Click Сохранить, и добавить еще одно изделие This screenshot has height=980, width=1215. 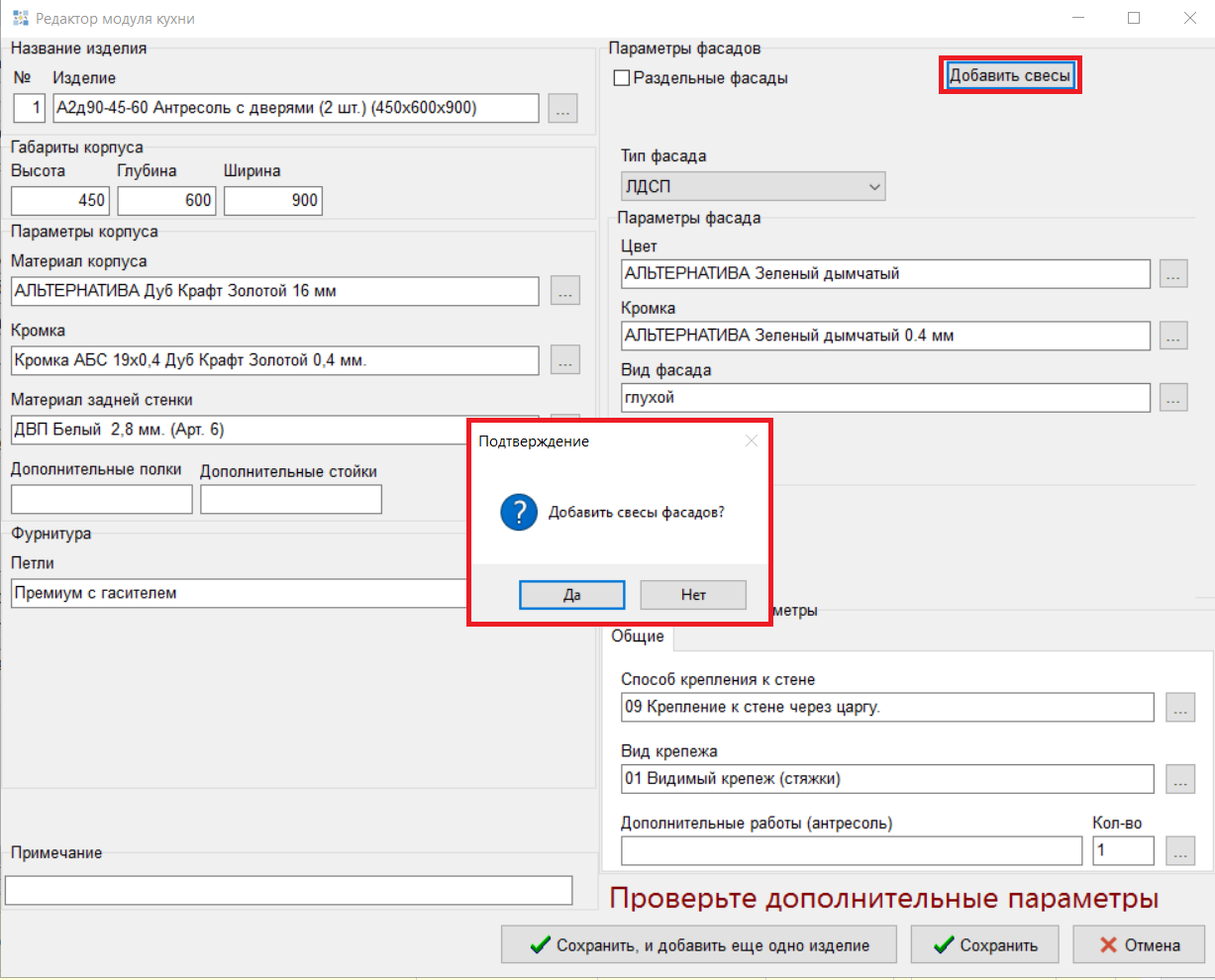tap(699, 945)
